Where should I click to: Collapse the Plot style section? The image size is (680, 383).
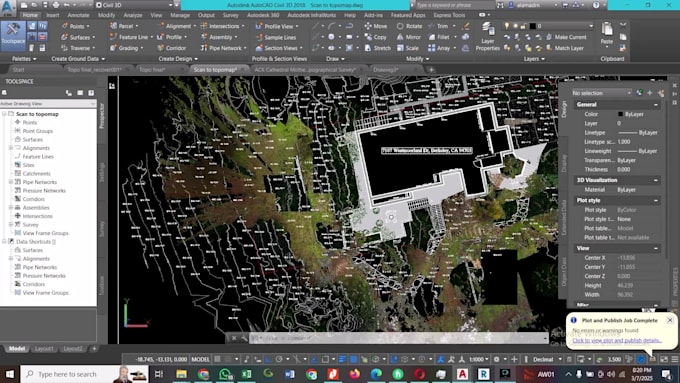(656, 200)
